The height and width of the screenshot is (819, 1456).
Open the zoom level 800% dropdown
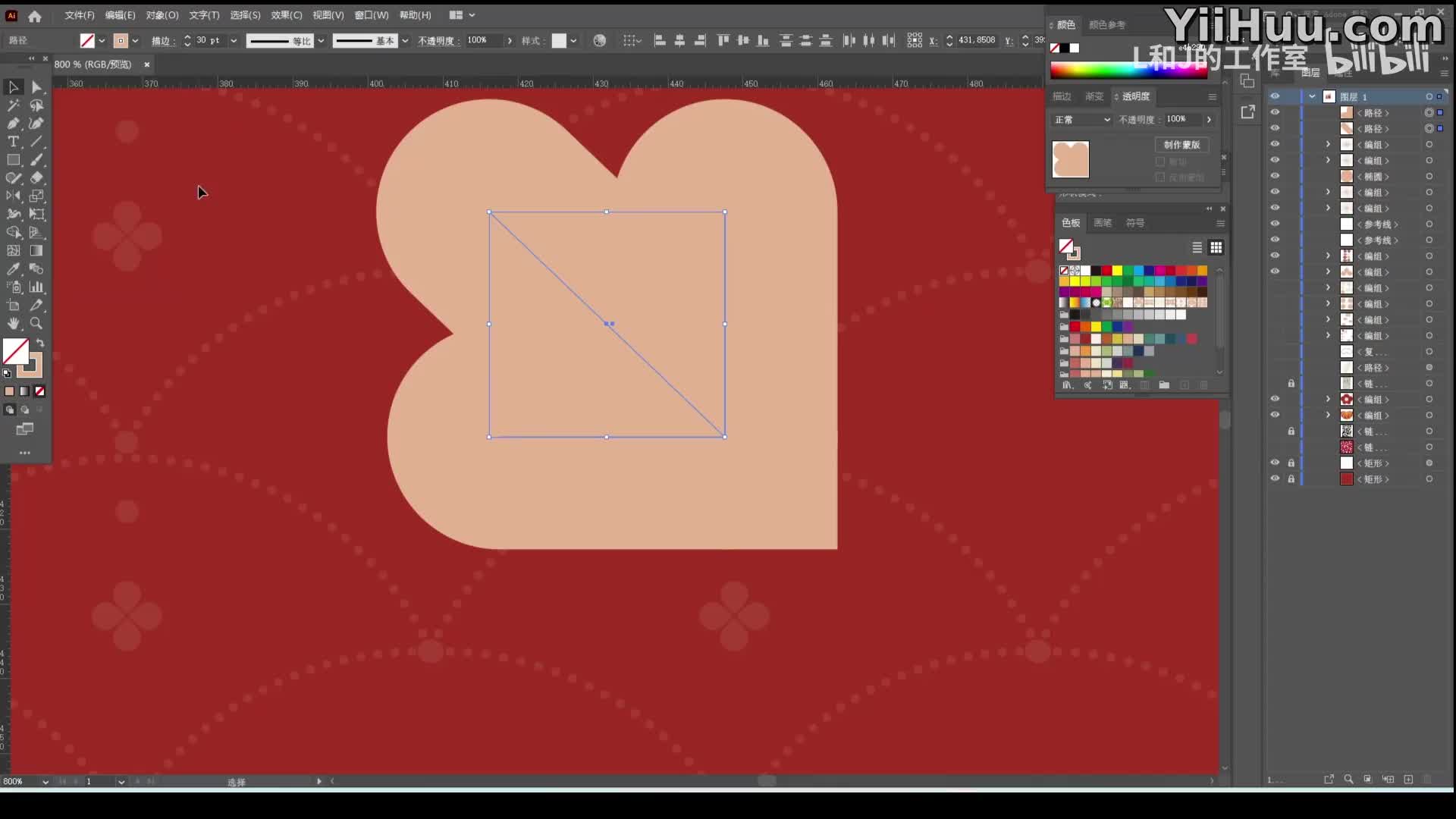pos(45,781)
